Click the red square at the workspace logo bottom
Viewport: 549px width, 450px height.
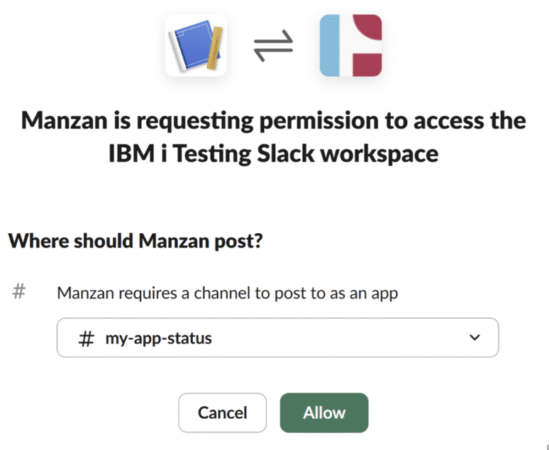(367, 65)
